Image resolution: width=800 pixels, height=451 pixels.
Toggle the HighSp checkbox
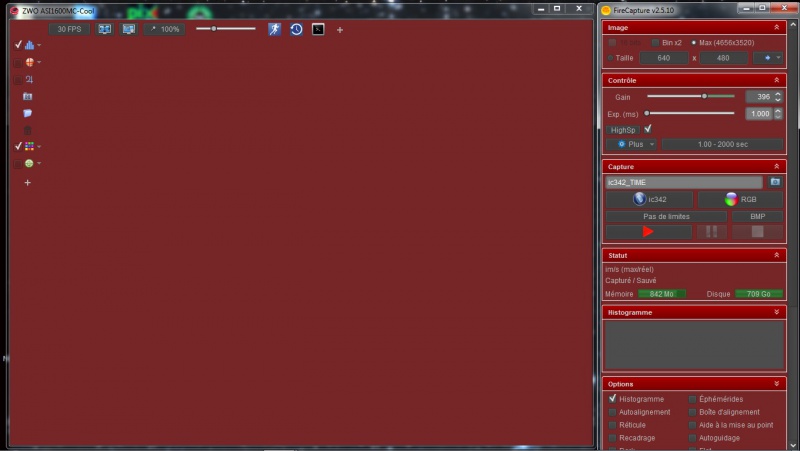pos(647,129)
